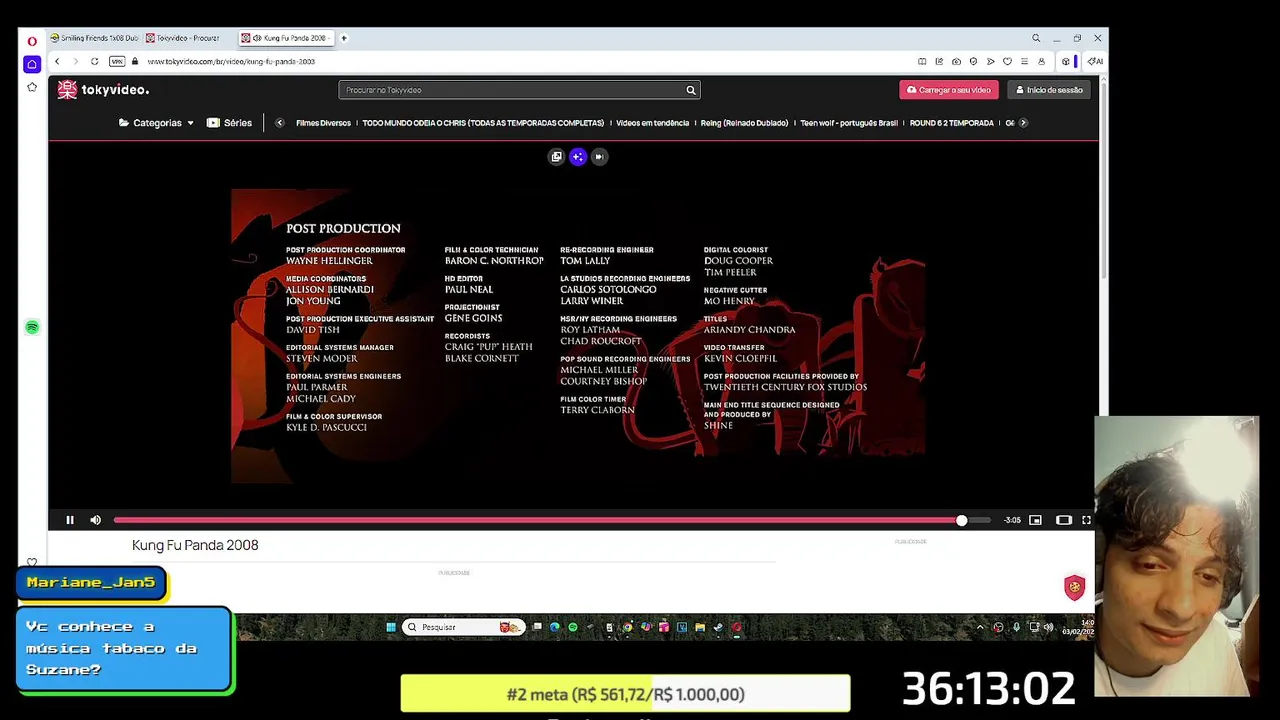Click the Kung Fu Panda 2008 title text
The image size is (1280, 720).
point(195,545)
